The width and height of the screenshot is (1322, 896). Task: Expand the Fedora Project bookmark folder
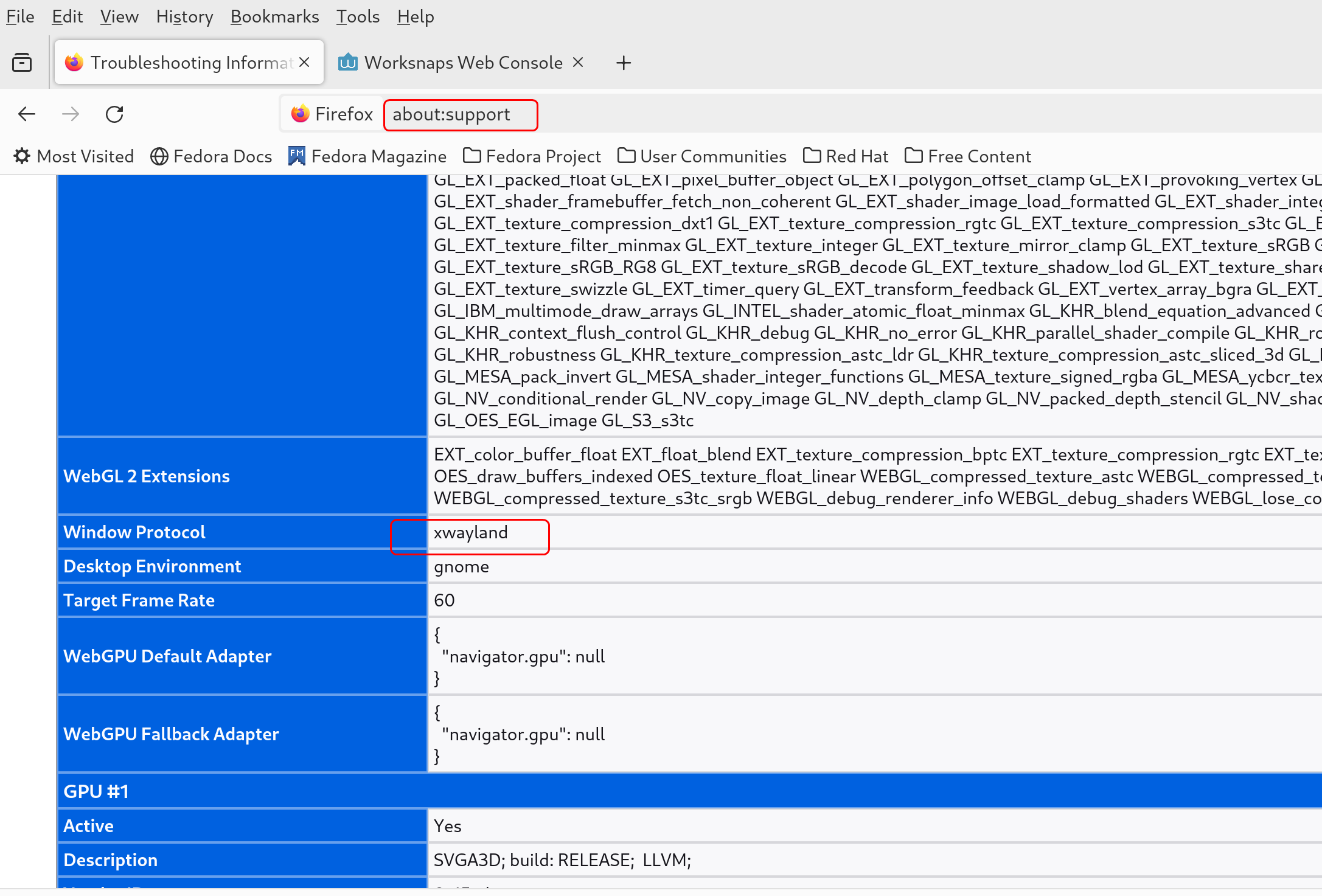point(532,156)
